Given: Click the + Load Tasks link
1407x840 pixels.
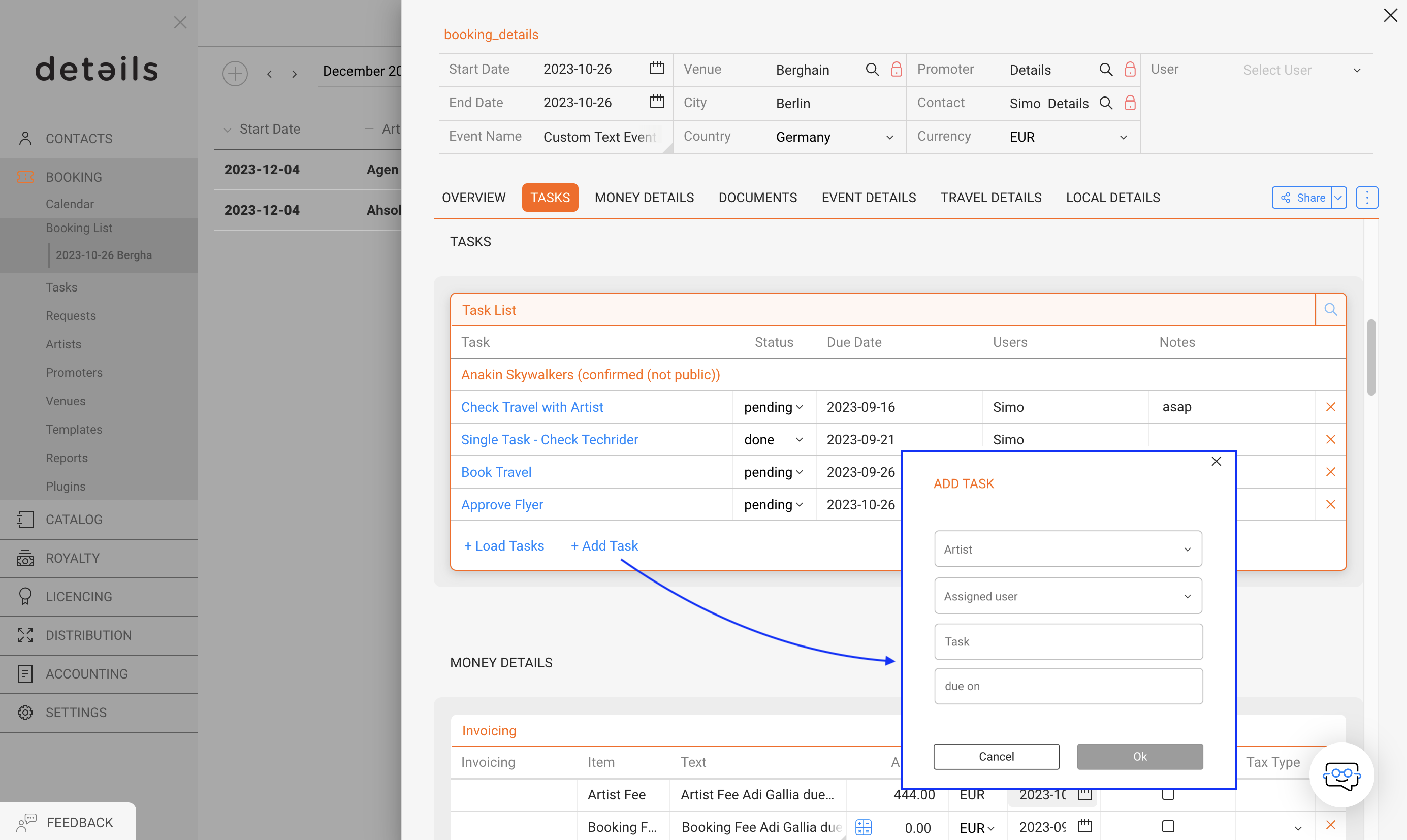Looking at the screenshot, I should (504, 545).
